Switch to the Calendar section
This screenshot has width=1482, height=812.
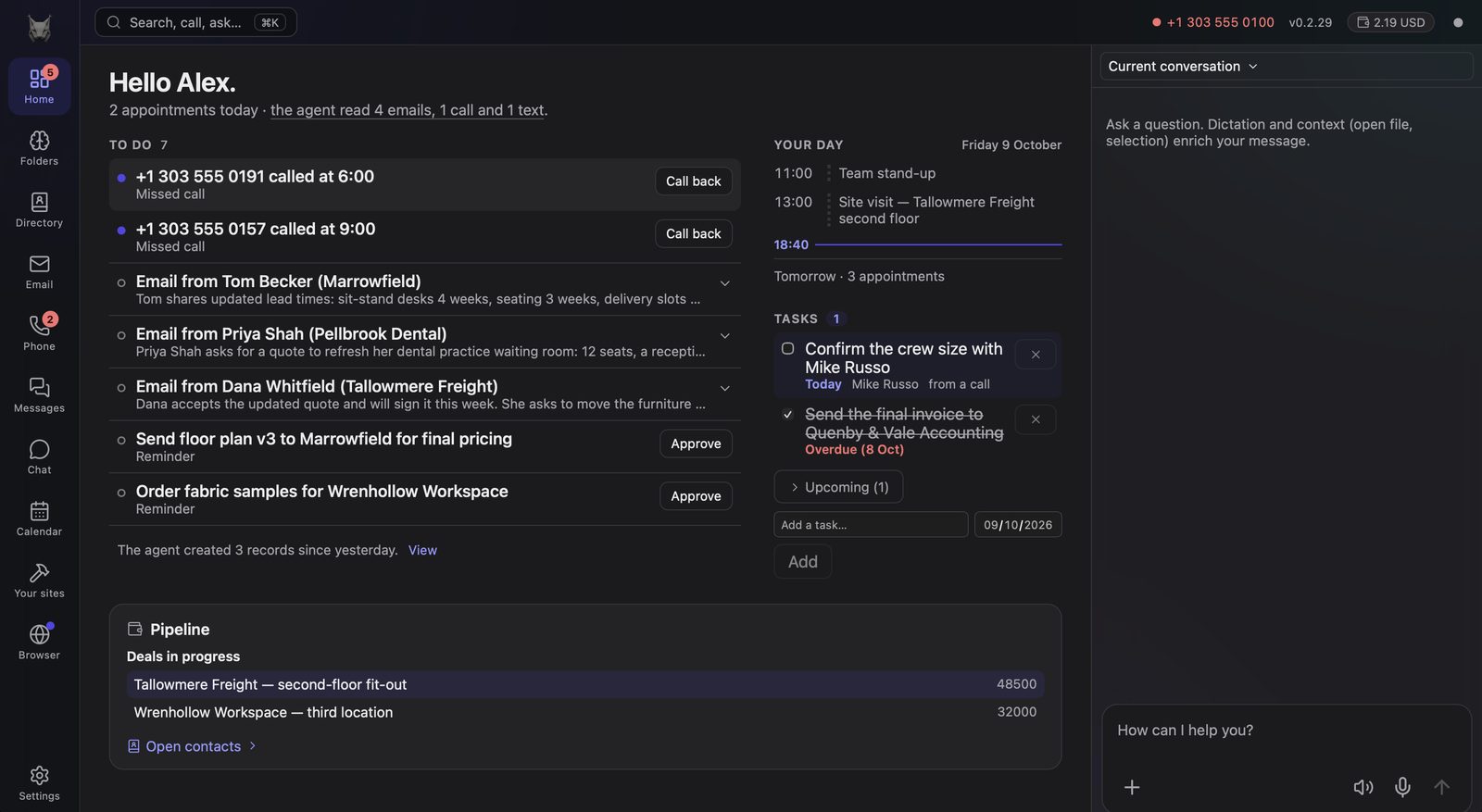point(39,518)
